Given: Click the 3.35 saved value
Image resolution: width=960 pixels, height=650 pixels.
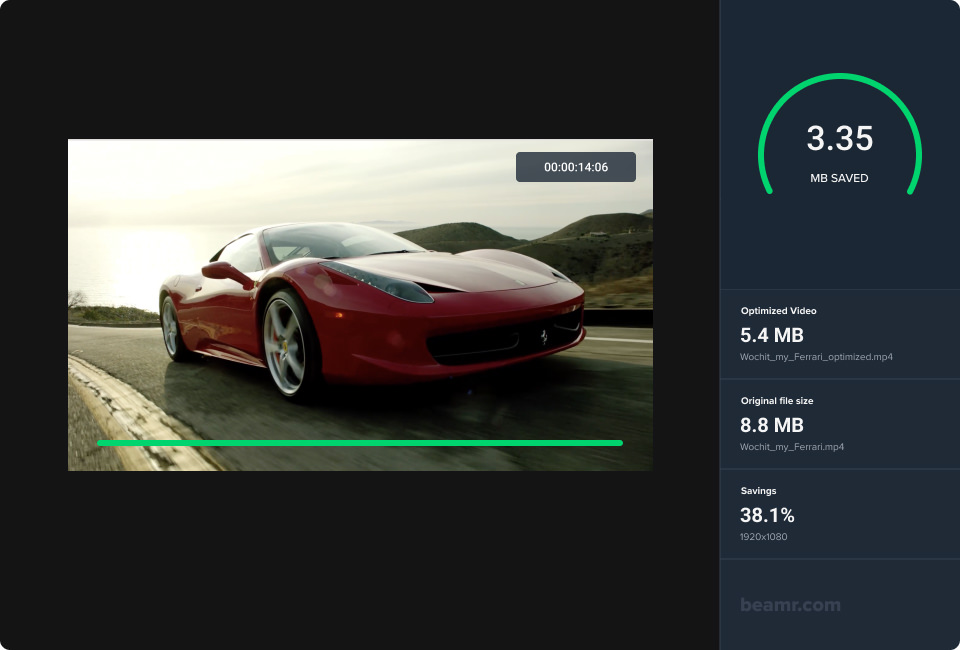Looking at the screenshot, I should [x=839, y=138].
